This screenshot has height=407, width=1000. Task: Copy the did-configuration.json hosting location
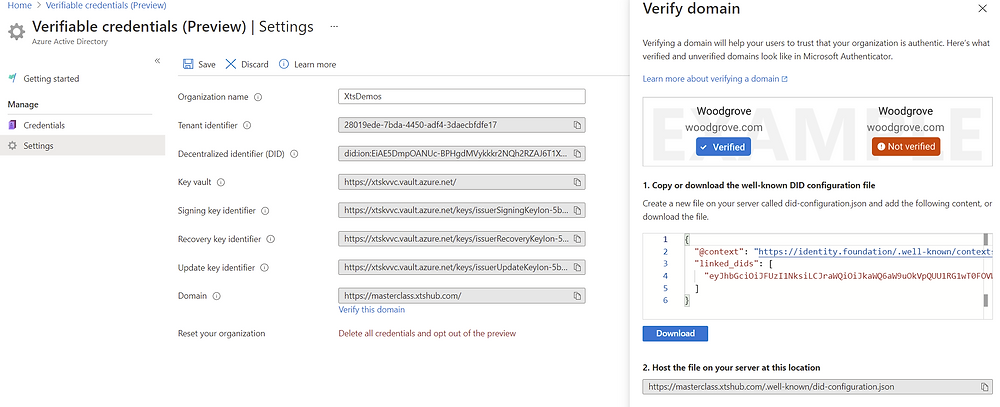(x=985, y=387)
